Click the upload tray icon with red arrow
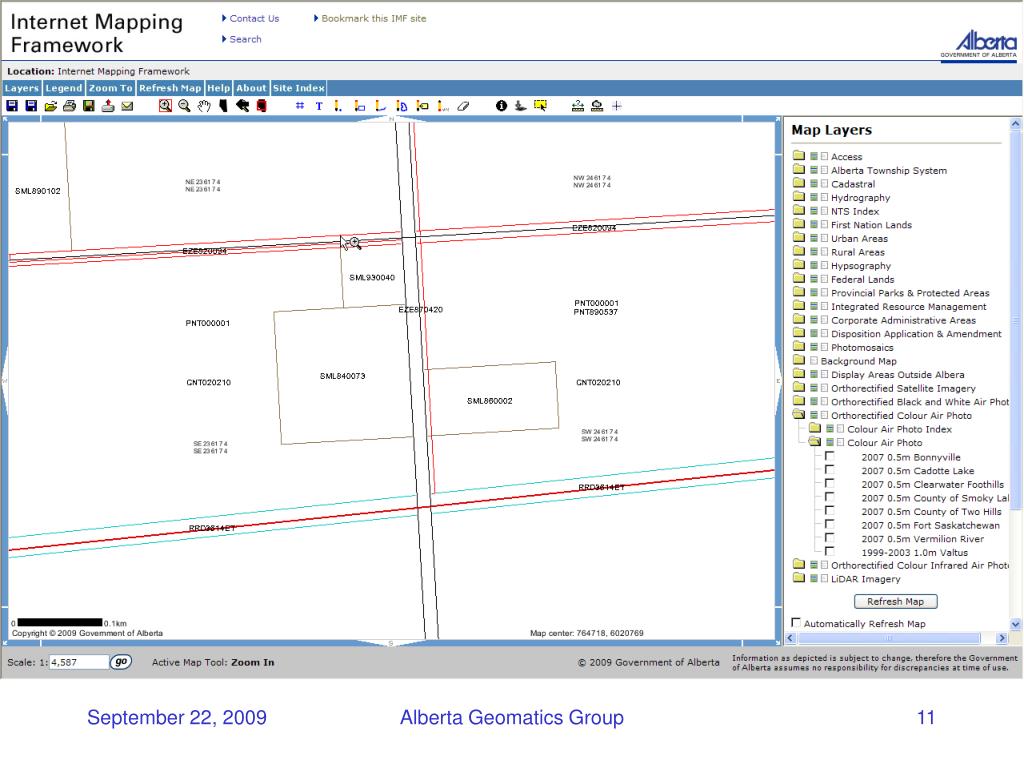The image size is (1024, 768). (x=108, y=106)
